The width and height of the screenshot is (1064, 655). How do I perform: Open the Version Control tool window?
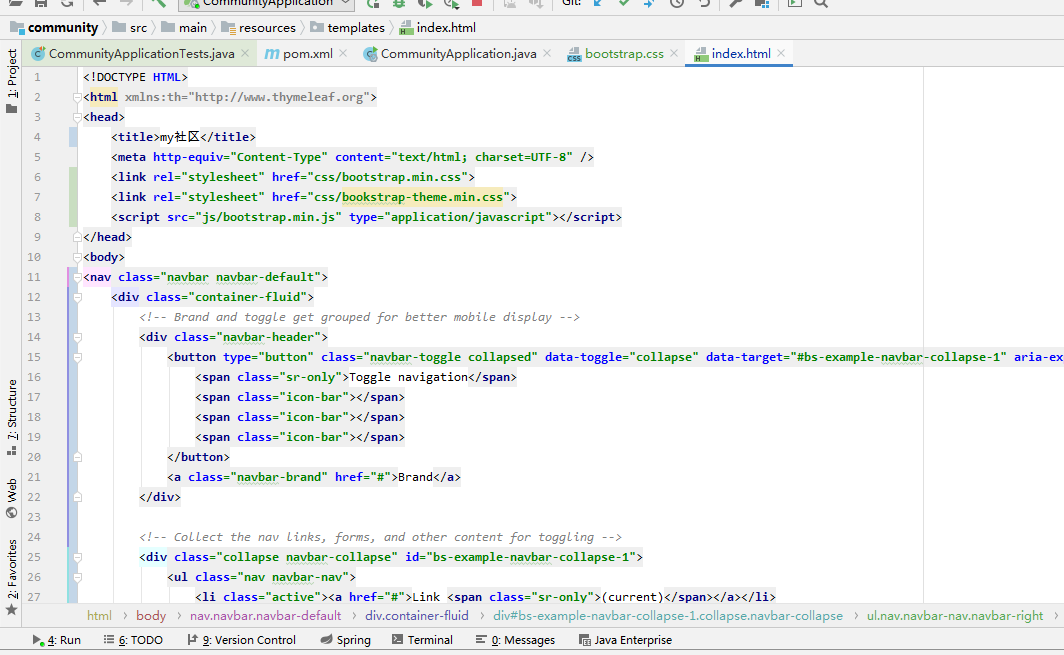(x=242, y=640)
